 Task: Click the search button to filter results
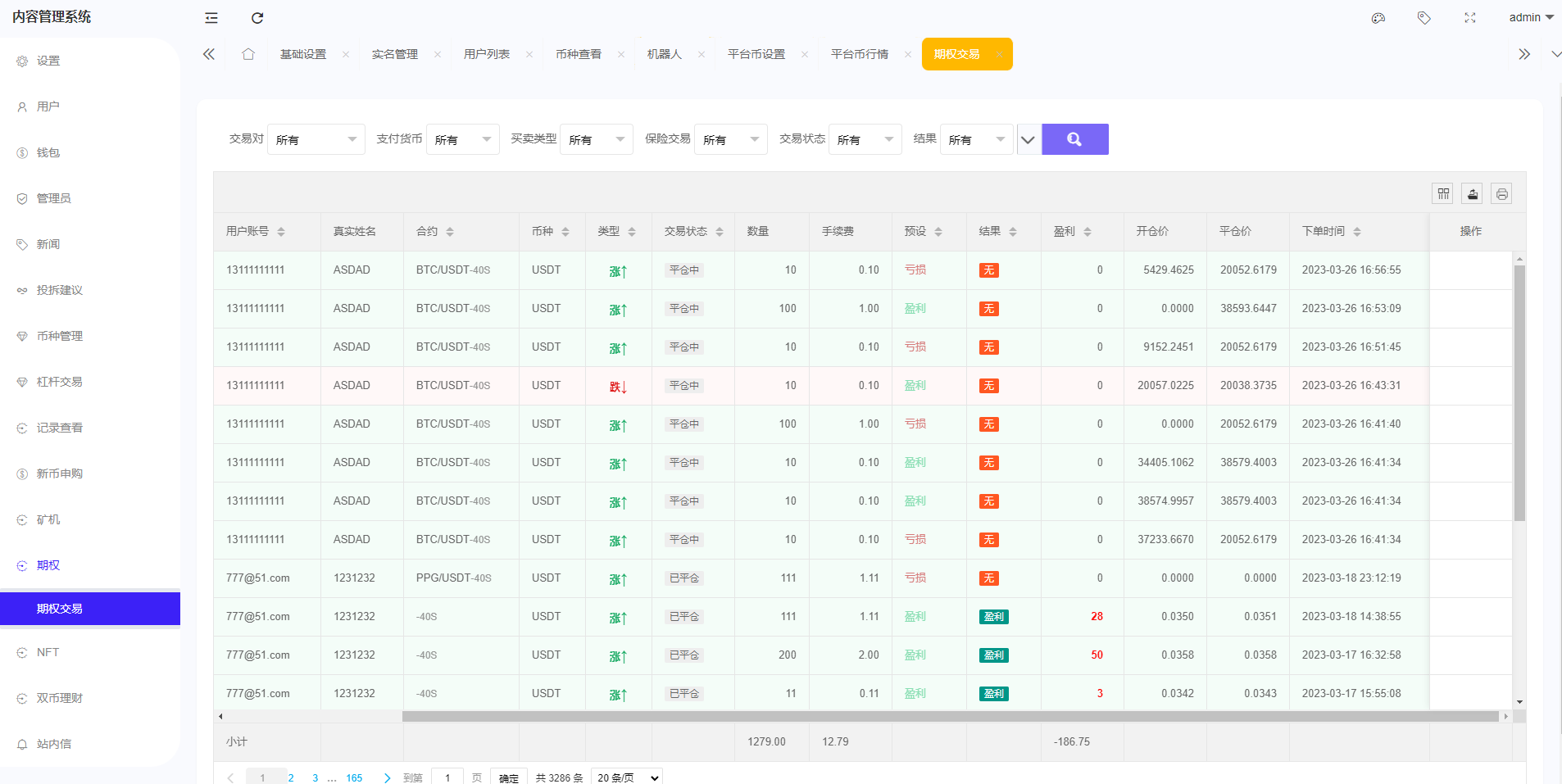(x=1074, y=139)
